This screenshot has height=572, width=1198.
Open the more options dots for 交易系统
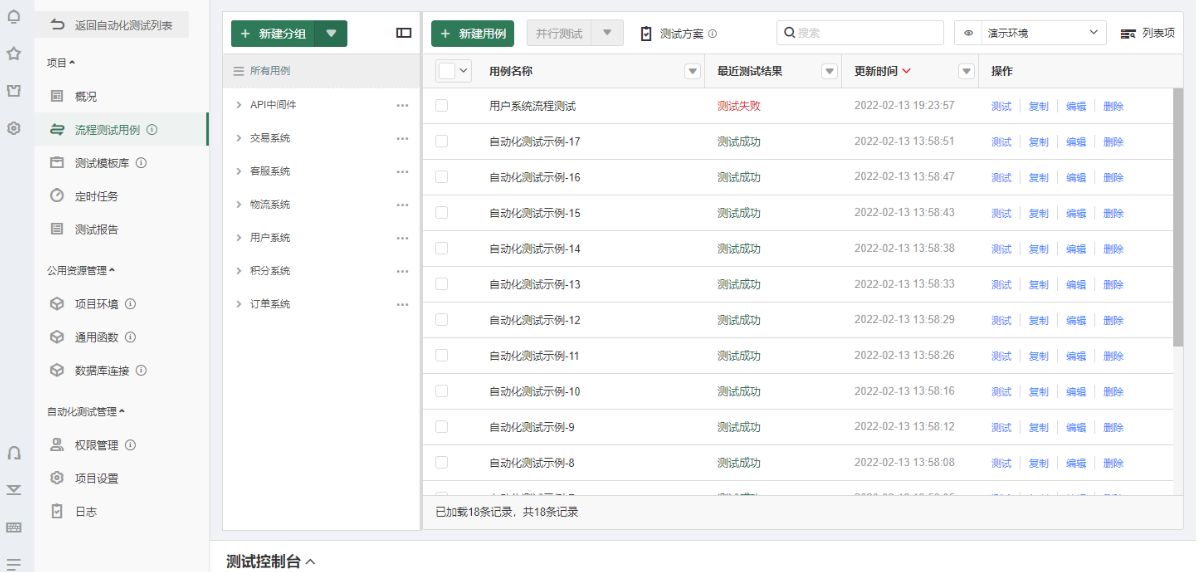pyautogui.click(x=403, y=138)
